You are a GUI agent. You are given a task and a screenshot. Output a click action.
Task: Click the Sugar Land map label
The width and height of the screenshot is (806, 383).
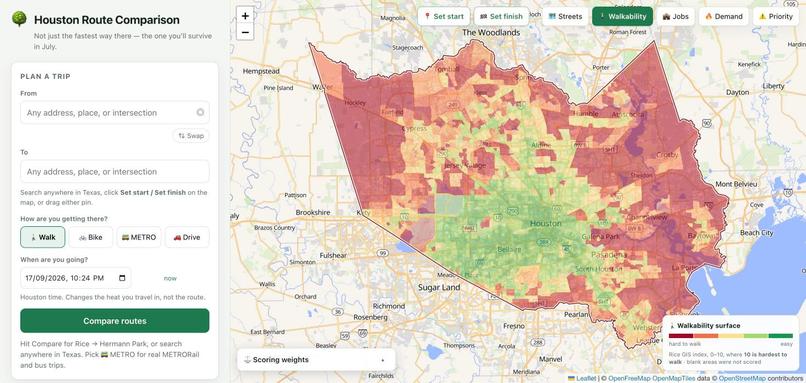[x=438, y=287]
